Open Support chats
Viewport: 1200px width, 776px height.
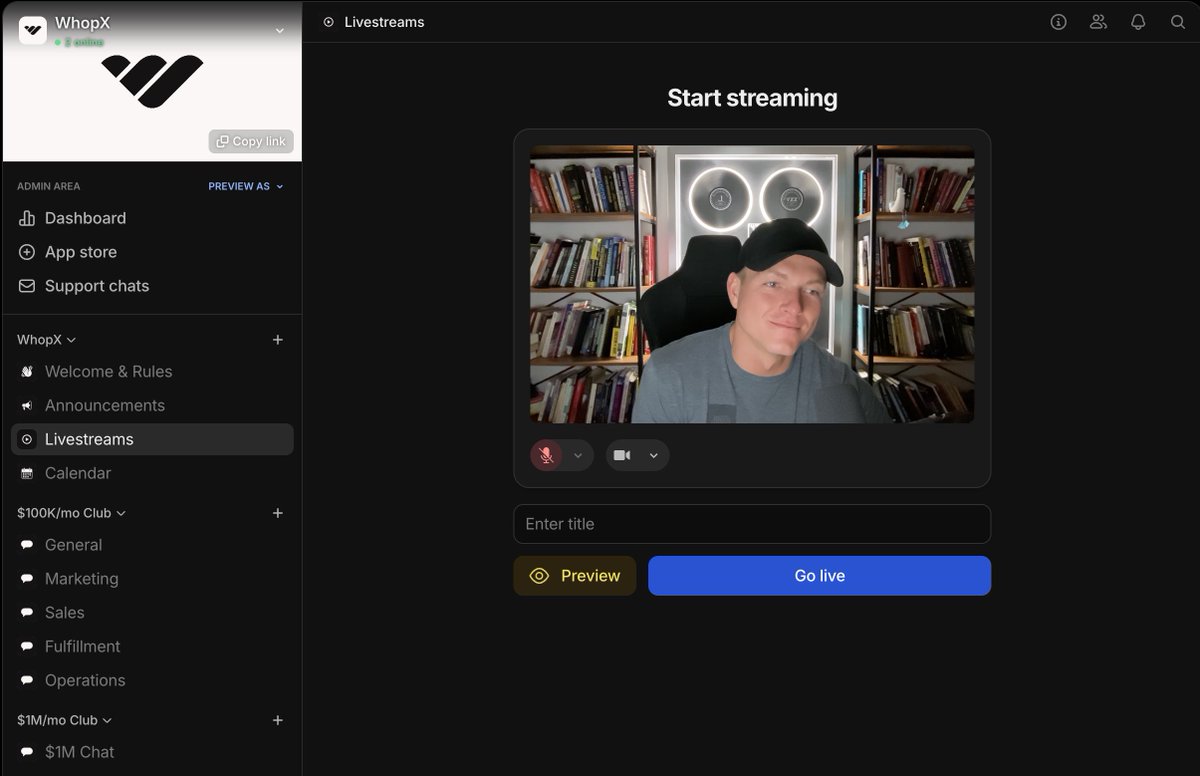(x=97, y=286)
